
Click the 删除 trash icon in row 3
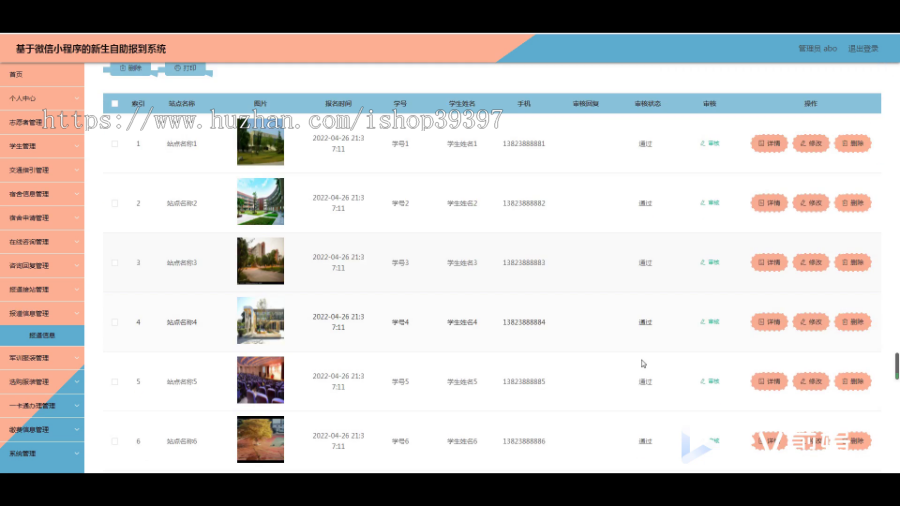click(x=853, y=263)
